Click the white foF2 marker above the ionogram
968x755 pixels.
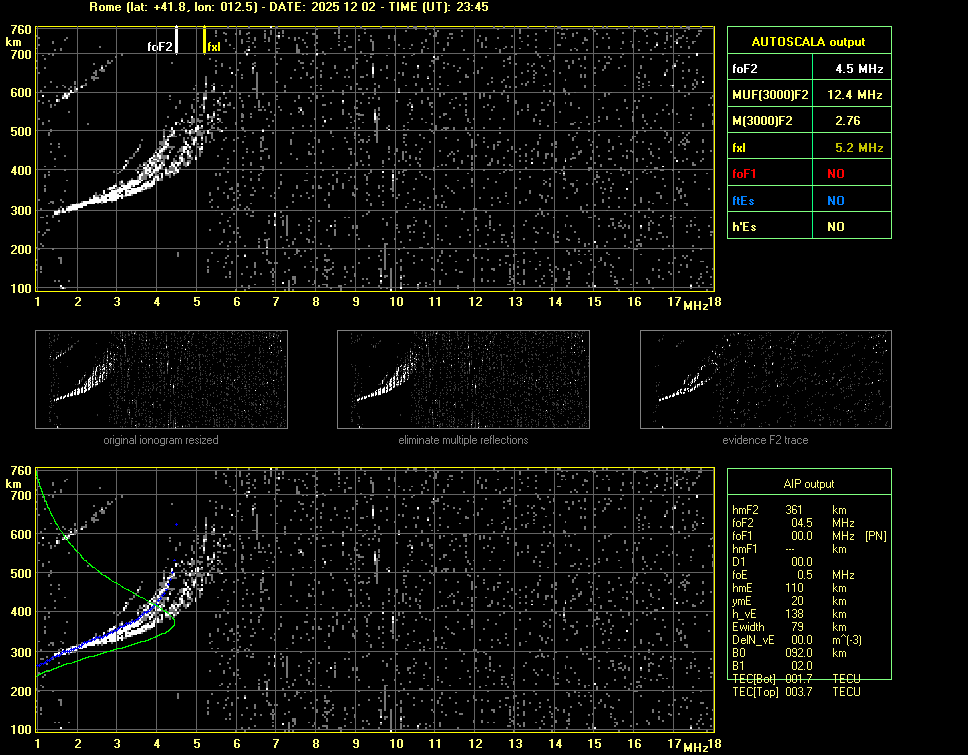click(176, 39)
